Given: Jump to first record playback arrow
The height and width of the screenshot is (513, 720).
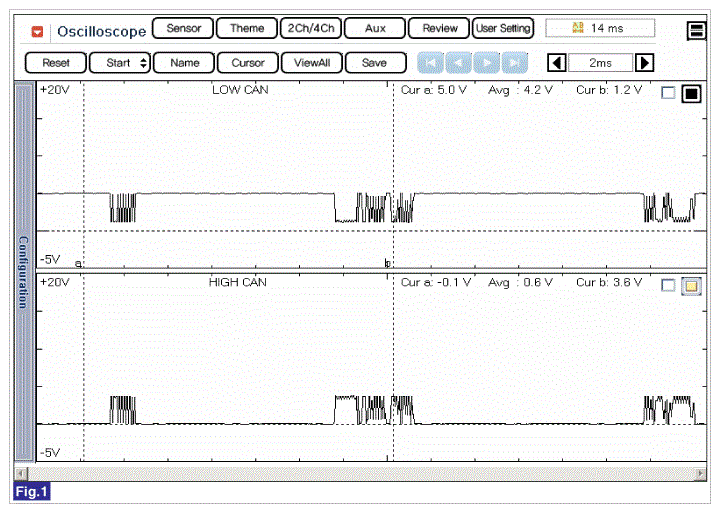Looking at the screenshot, I should click(x=431, y=63).
